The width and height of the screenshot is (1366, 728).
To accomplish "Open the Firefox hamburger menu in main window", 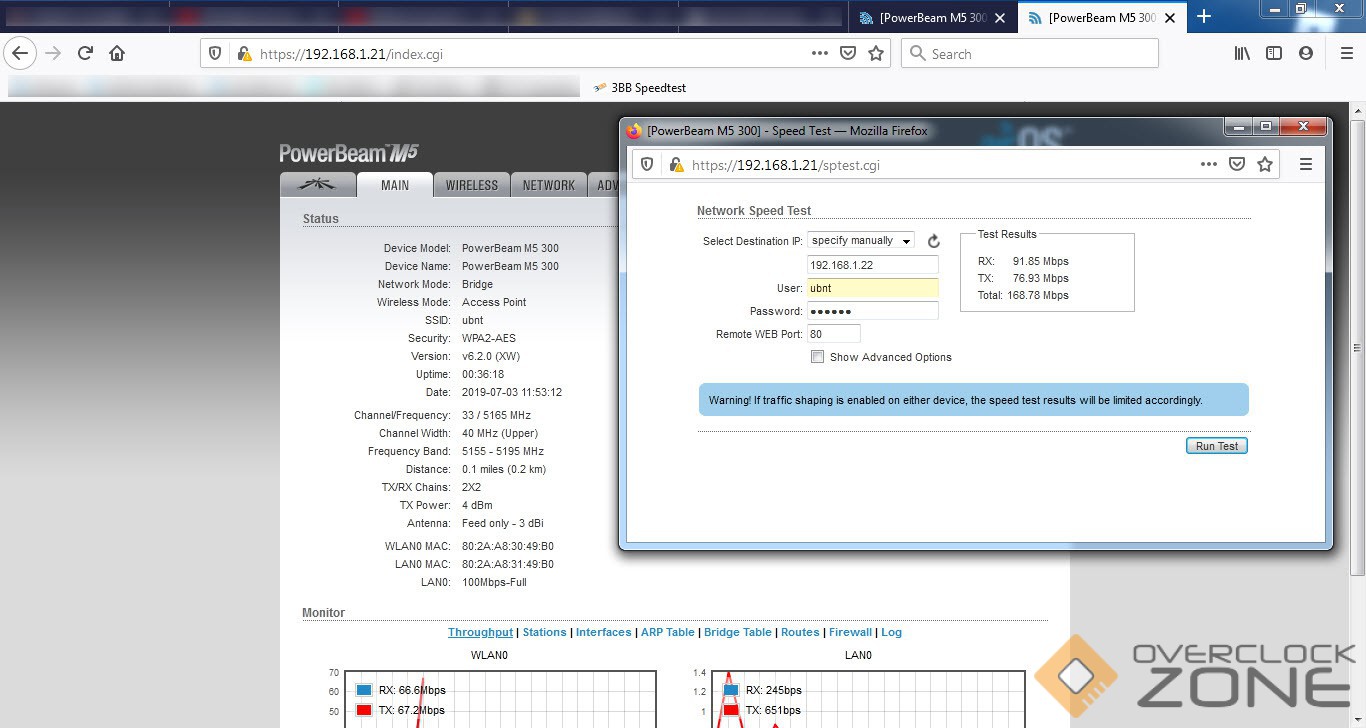I will click(x=1346, y=54).
